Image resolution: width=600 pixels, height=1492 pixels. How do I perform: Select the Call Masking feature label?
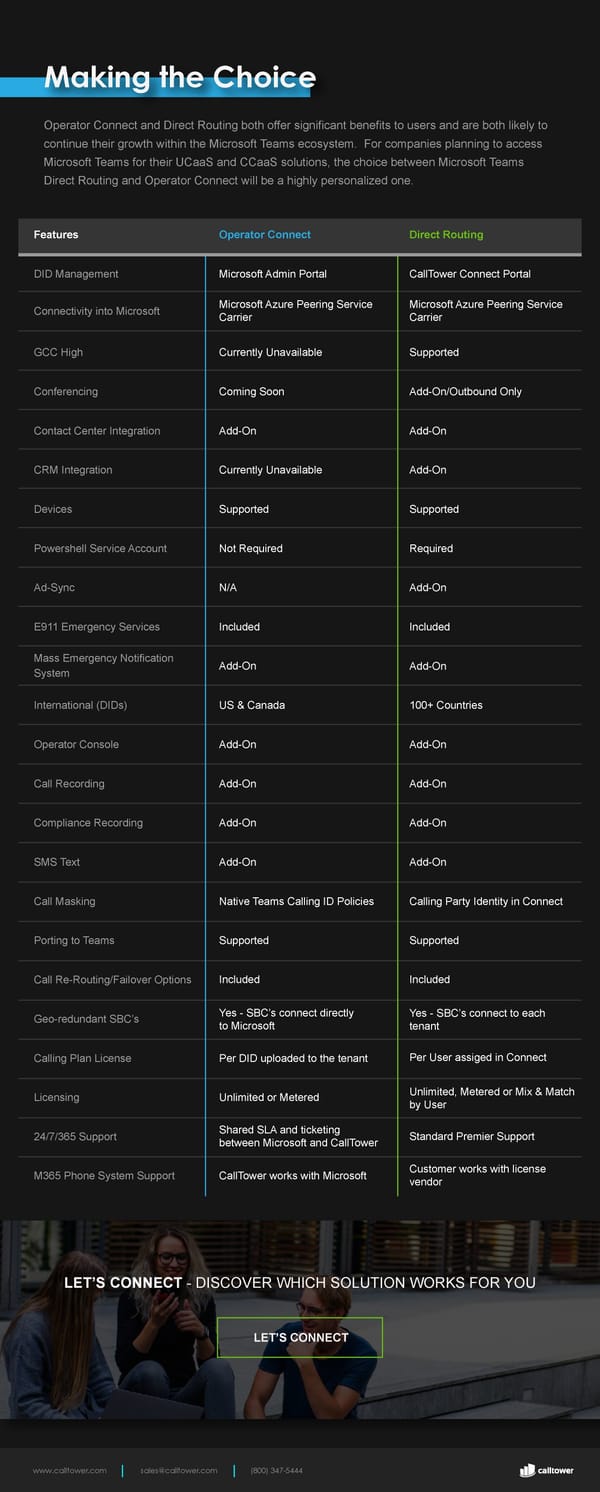(x=65, y=901)
